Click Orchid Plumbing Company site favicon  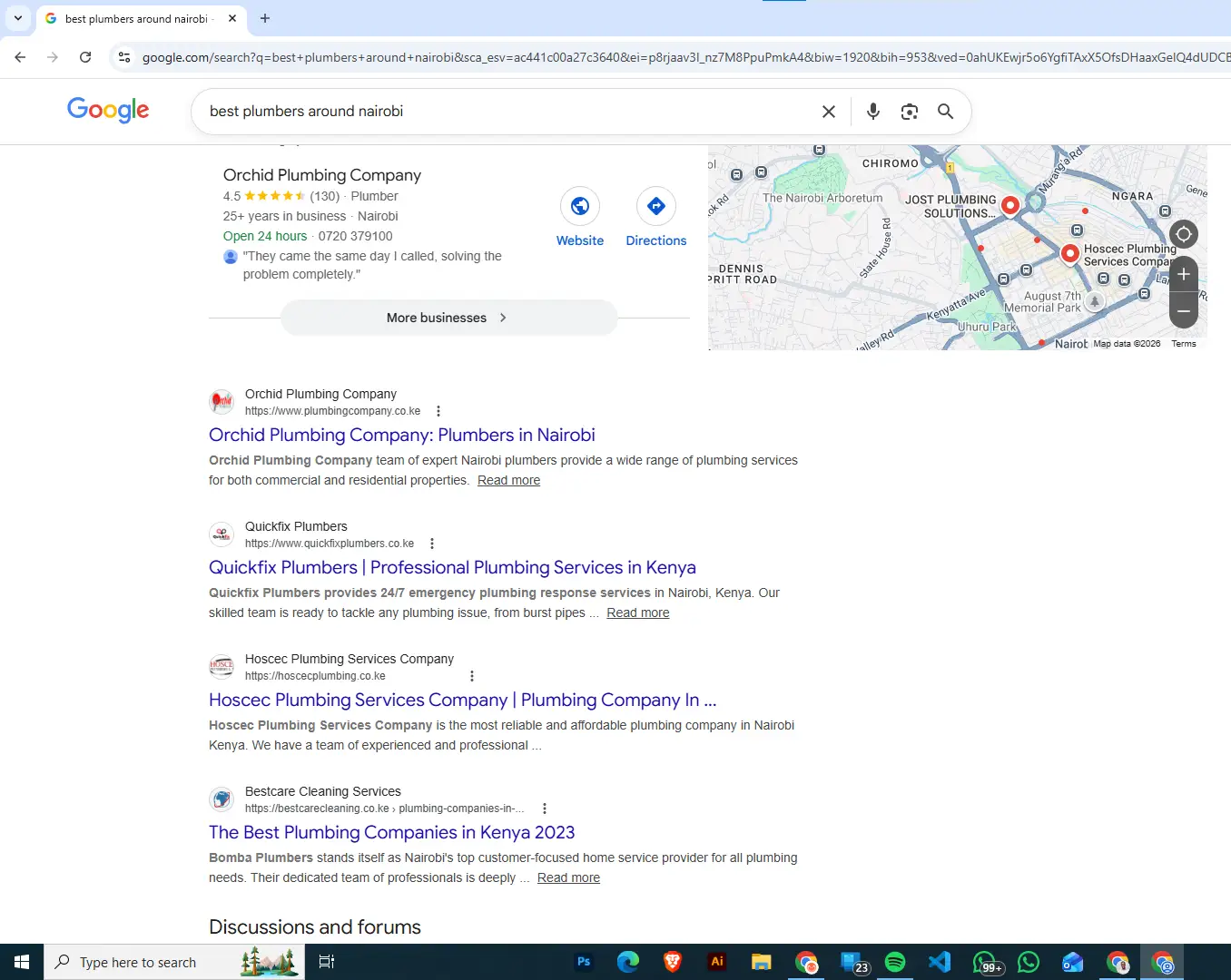point(222,401)
